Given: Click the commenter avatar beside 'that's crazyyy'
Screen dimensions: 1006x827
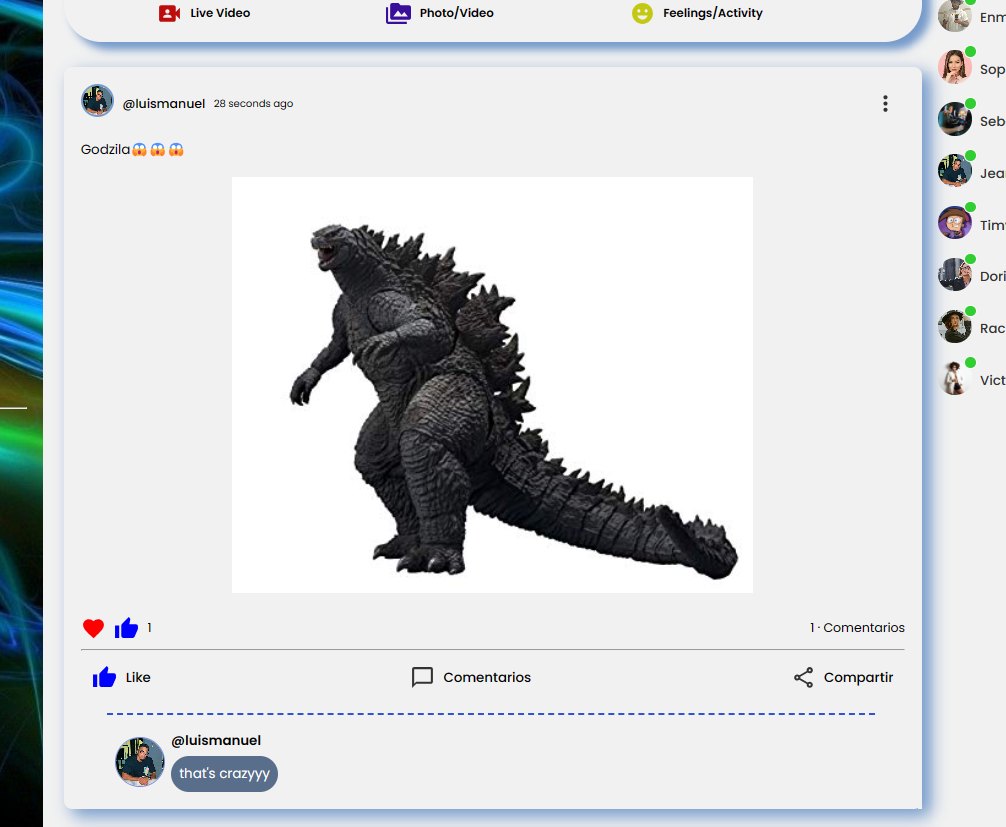Looking at the screenshot, I should coord(140,762).
